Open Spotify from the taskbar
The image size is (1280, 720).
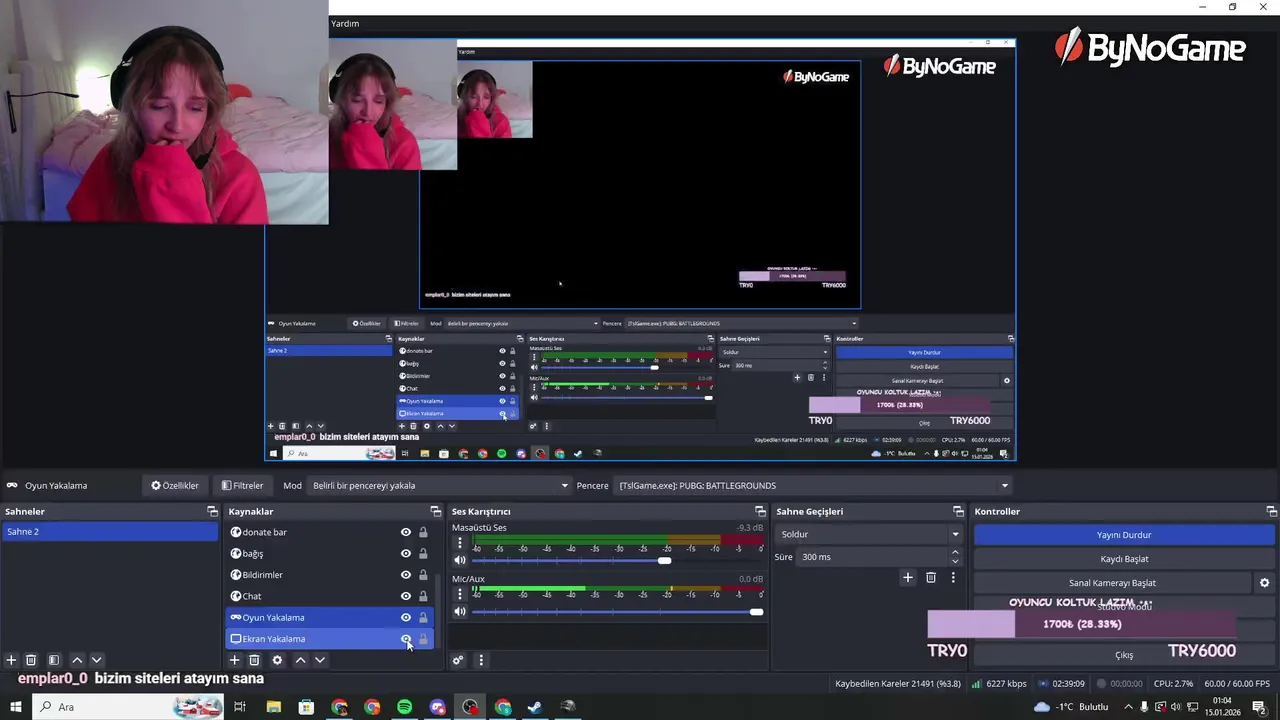(404, 707)
